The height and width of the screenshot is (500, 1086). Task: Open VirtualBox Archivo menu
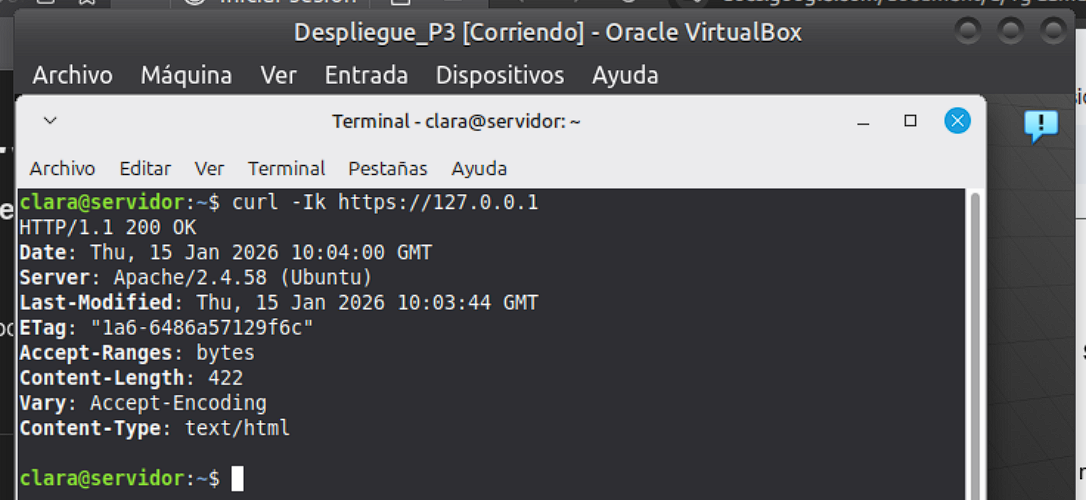click(x=72, y=75)
